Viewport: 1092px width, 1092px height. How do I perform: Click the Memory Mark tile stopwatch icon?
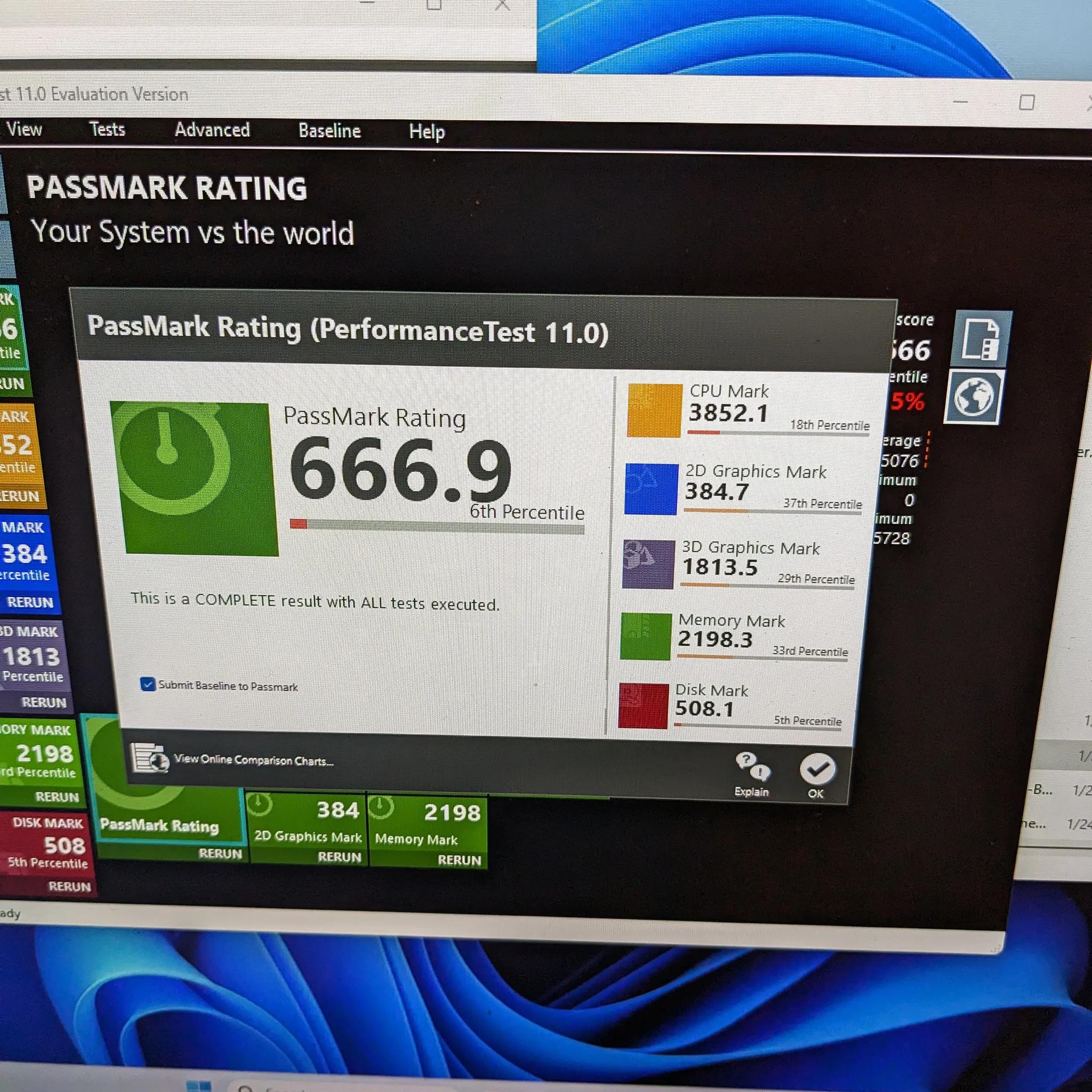point(381,807)
